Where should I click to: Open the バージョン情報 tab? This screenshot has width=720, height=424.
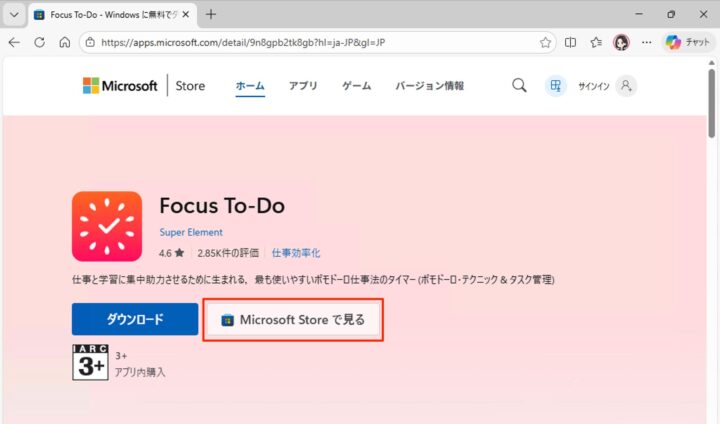point(429,86)
